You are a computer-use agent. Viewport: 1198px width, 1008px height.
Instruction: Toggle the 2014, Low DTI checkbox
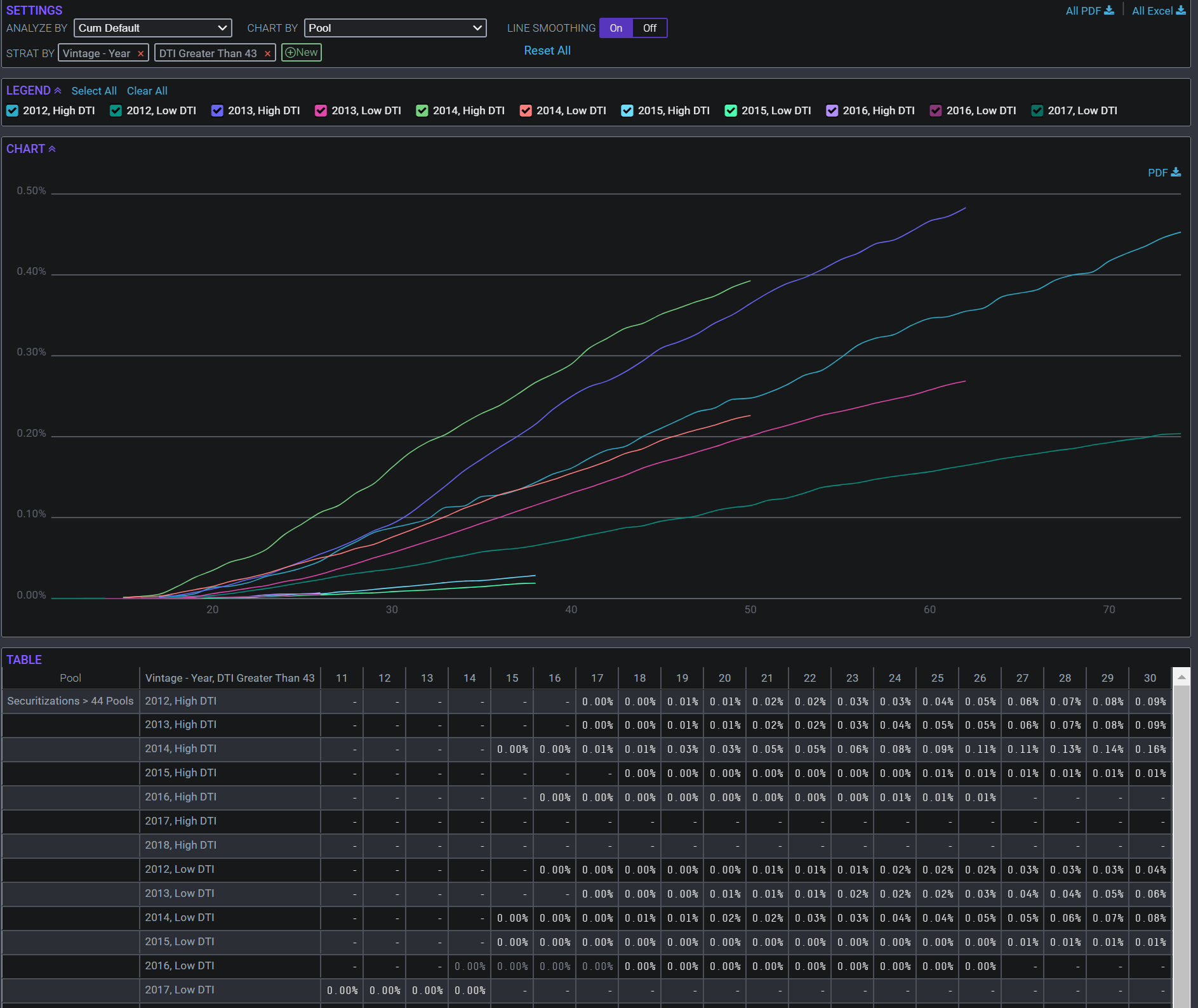(526, 110)
